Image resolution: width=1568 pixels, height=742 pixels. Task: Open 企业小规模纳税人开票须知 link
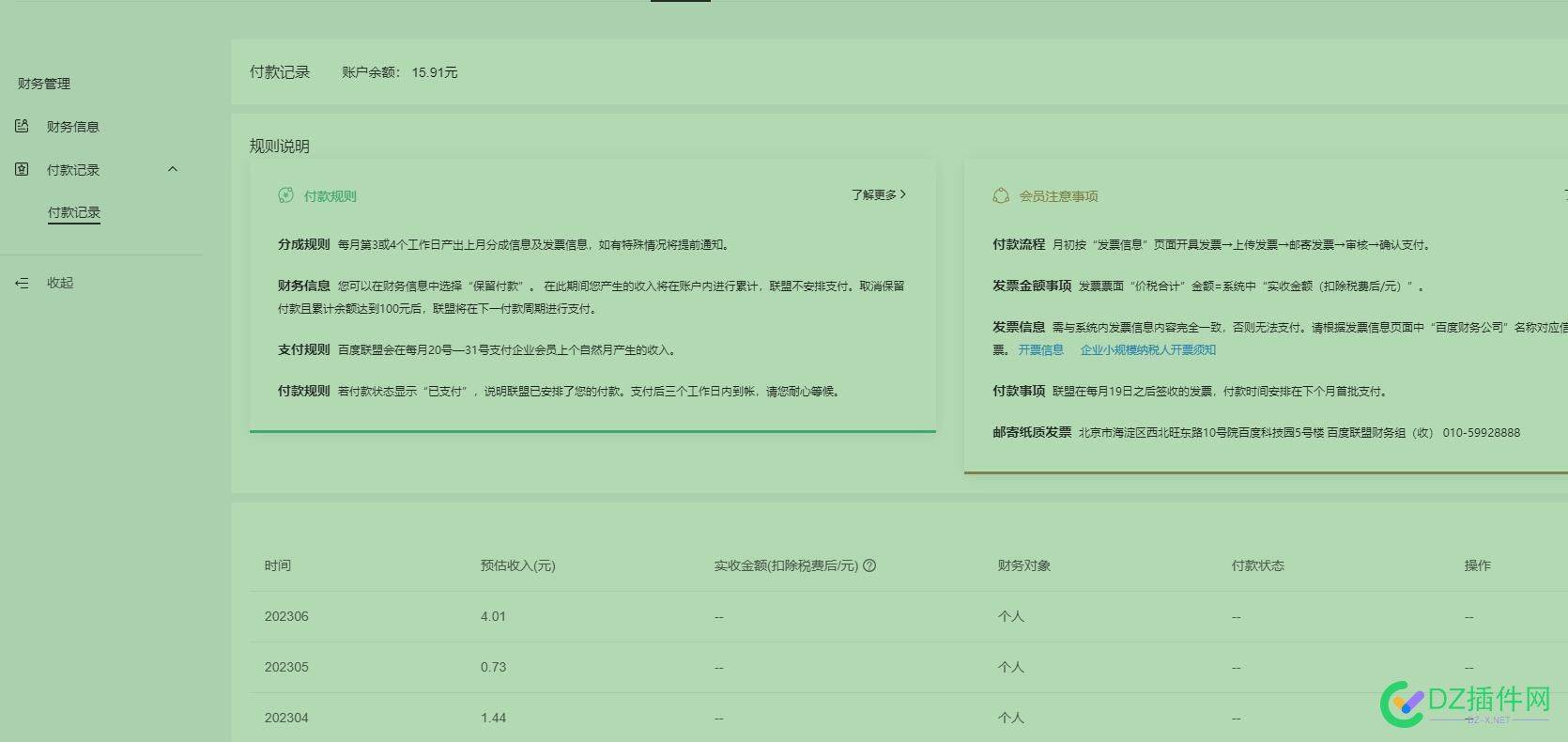pyautogui.click(x=1148, y=349)
